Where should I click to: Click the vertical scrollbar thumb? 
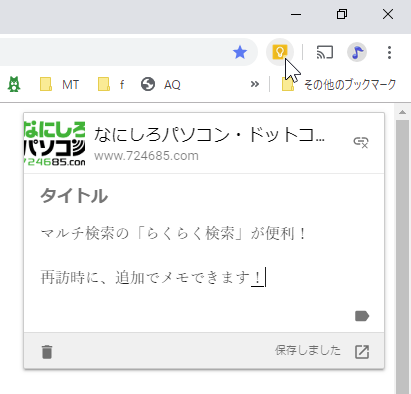click(x=402, y=257)
